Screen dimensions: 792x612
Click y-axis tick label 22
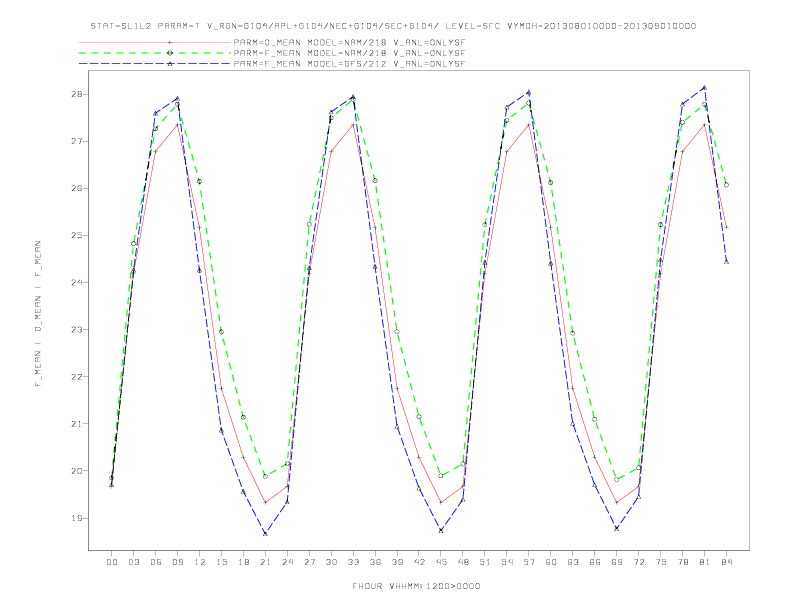tap(77, 377)
